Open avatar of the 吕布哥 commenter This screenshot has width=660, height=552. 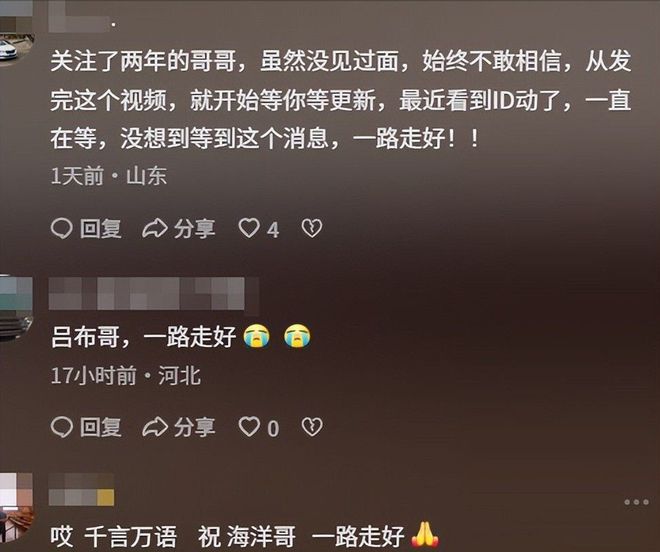point(16,307)
